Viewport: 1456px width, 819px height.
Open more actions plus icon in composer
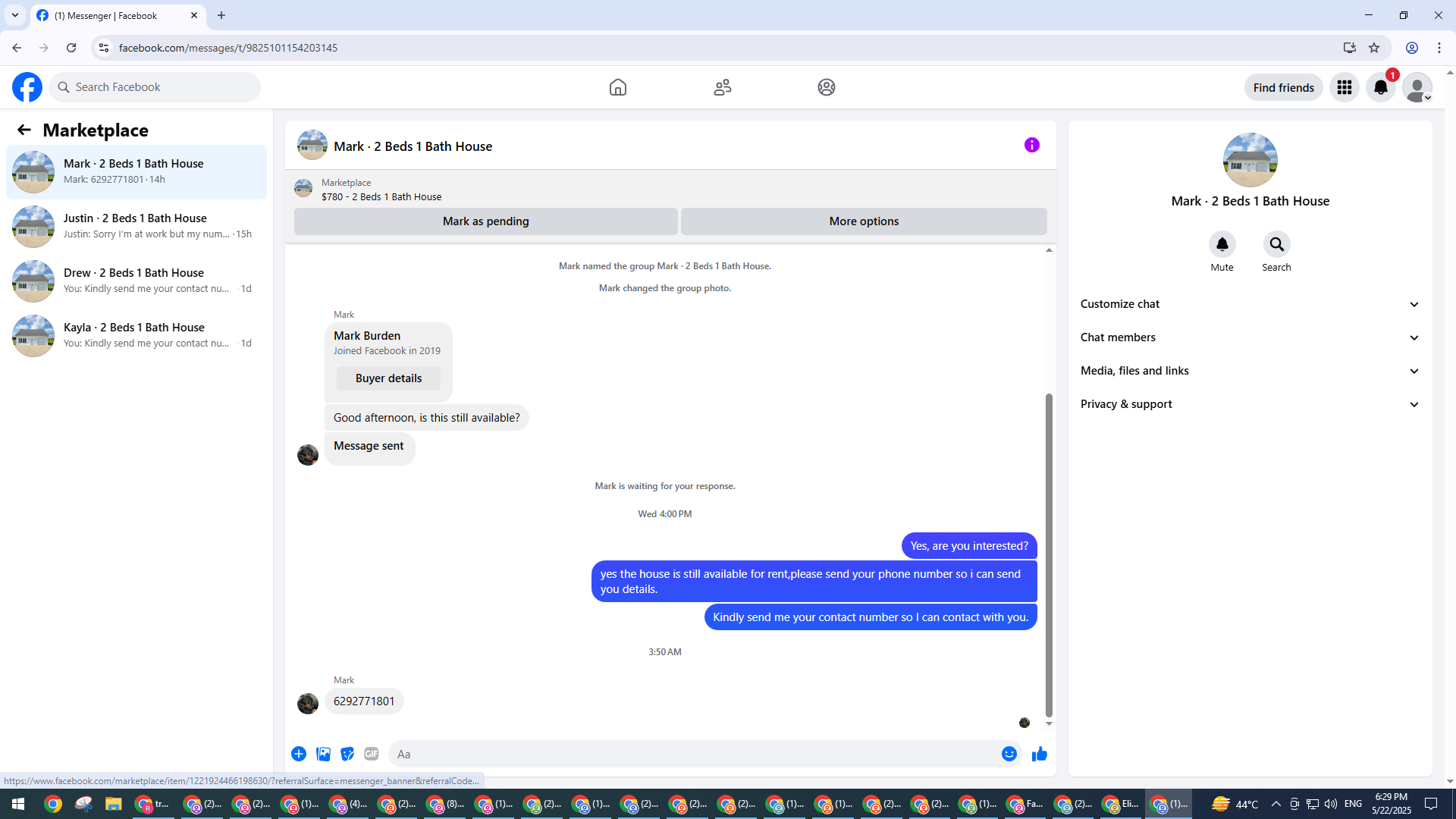point(299,754)
